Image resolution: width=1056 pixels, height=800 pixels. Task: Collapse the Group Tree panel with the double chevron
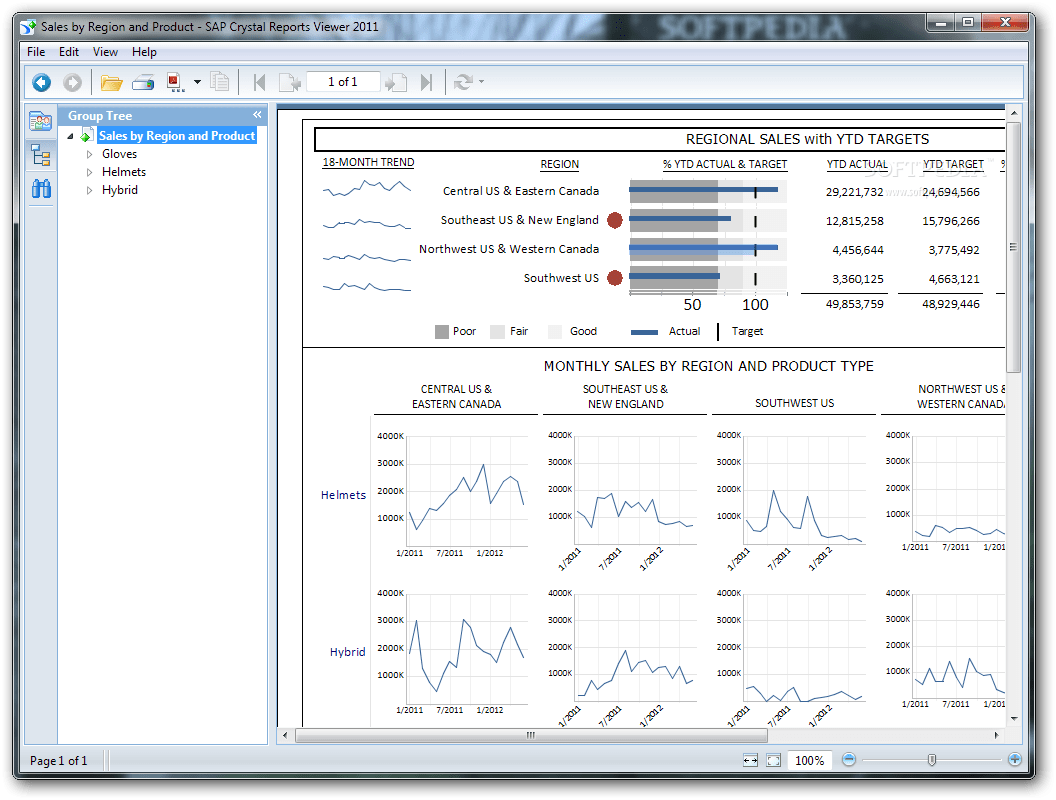[x=257, y=115]
